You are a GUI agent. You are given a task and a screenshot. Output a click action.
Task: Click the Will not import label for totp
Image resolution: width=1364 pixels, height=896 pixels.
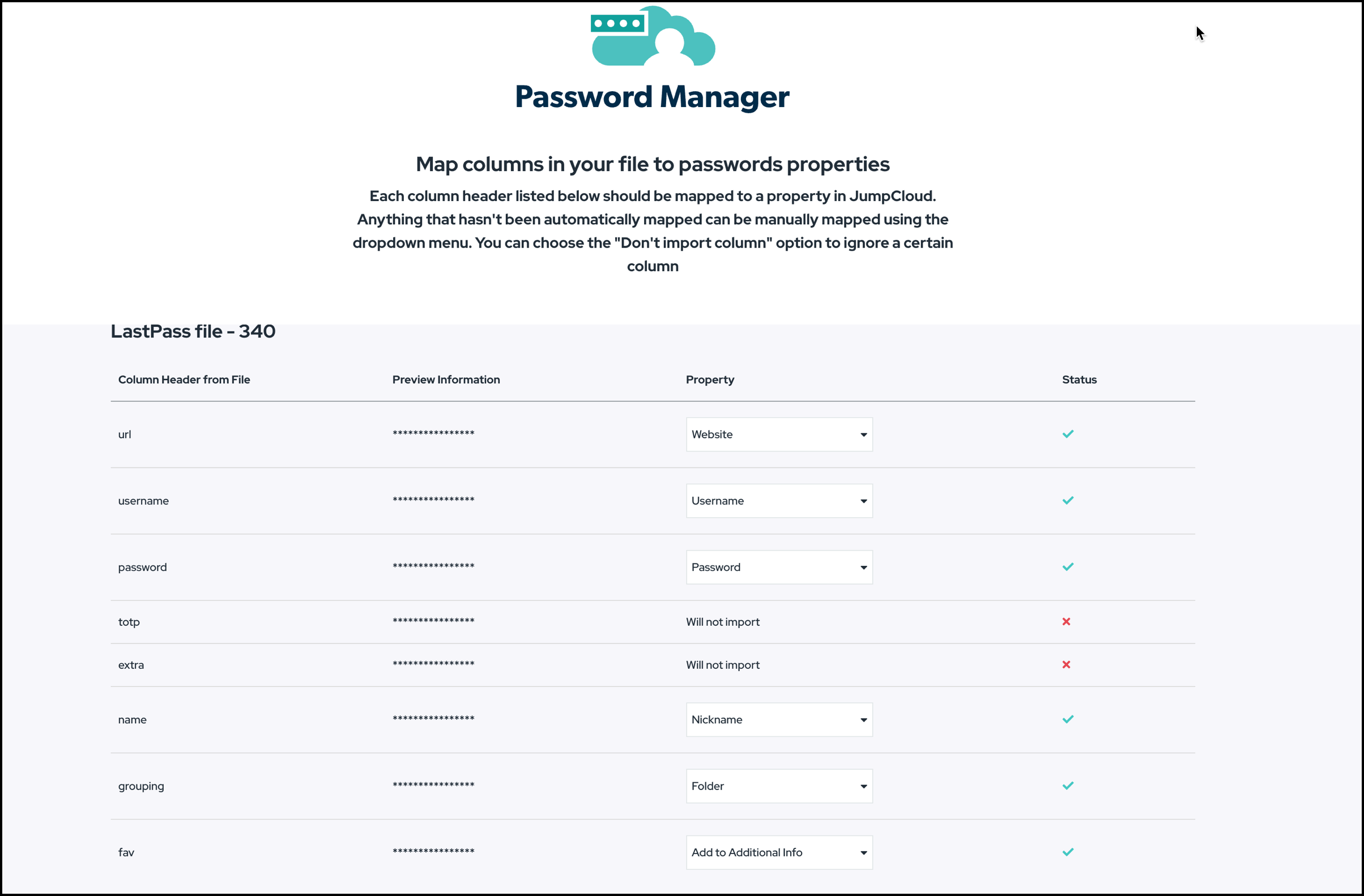tap(722, 621)
